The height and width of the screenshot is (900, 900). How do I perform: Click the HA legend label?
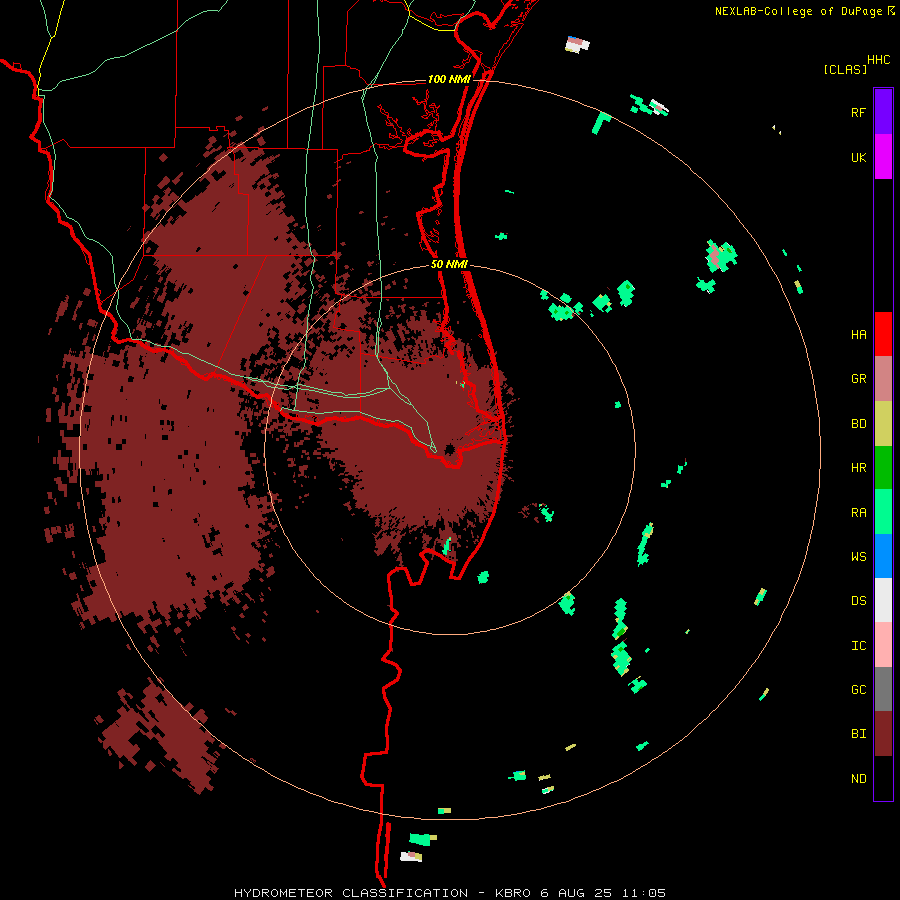tap(858, 335)
